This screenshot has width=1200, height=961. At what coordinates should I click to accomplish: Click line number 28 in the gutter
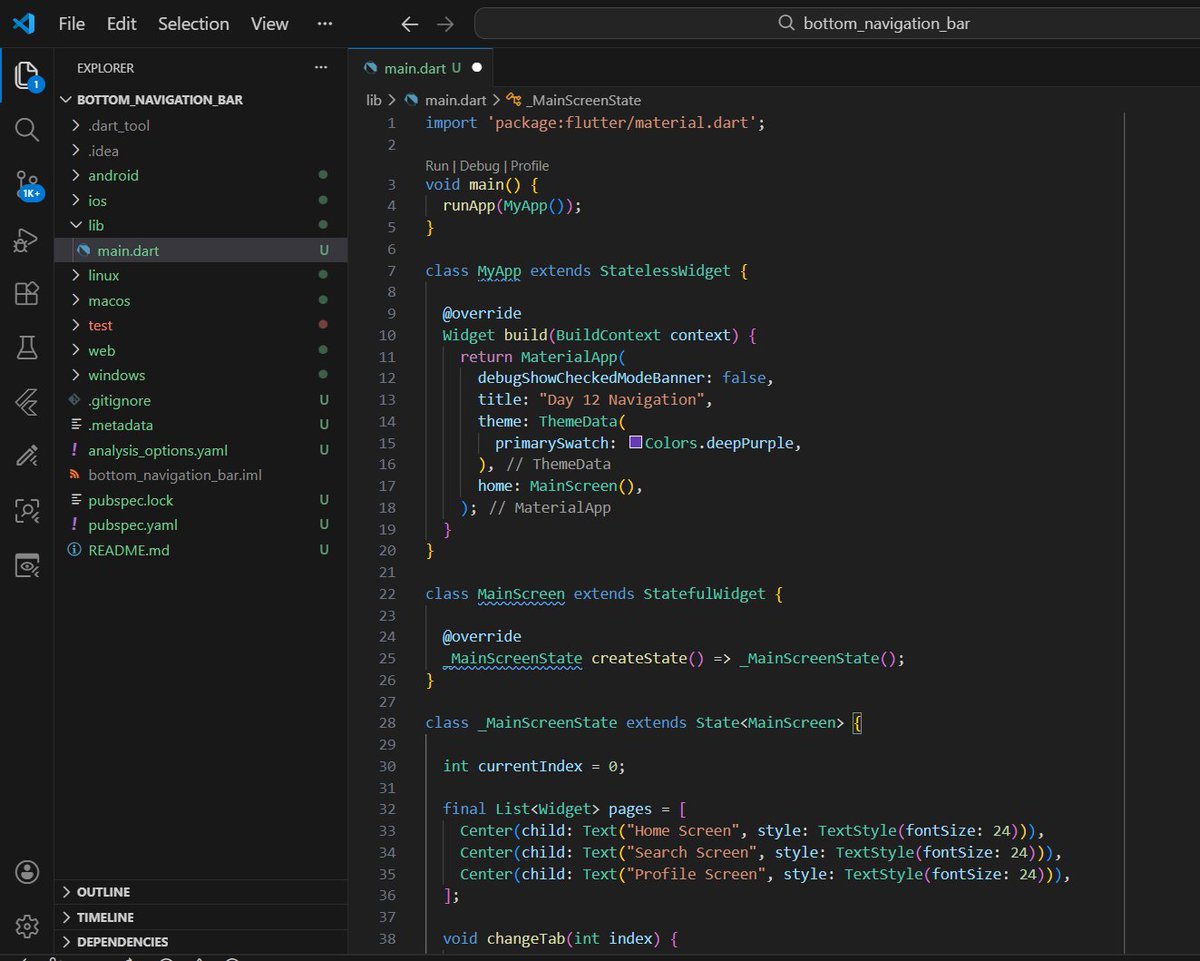[x=388, y=723]
